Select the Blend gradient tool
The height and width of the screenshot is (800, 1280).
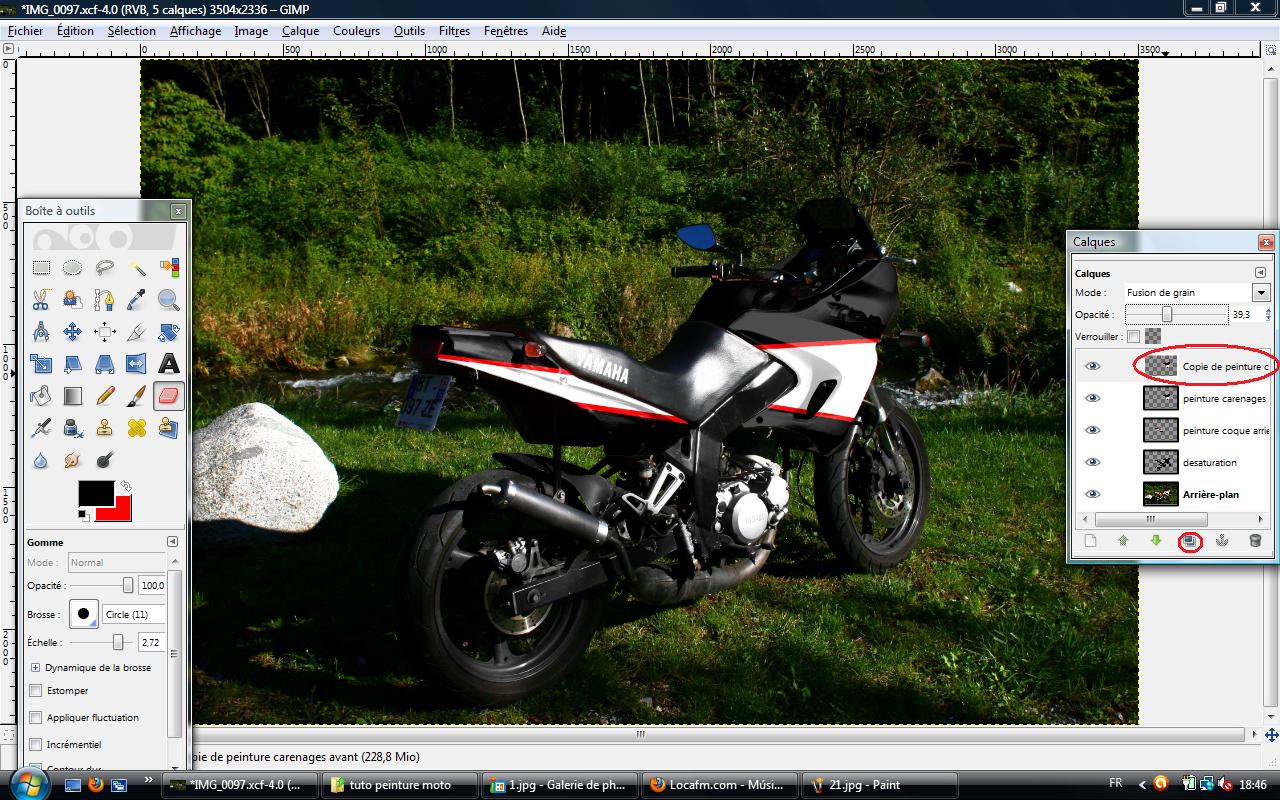(x=73, y=396)
